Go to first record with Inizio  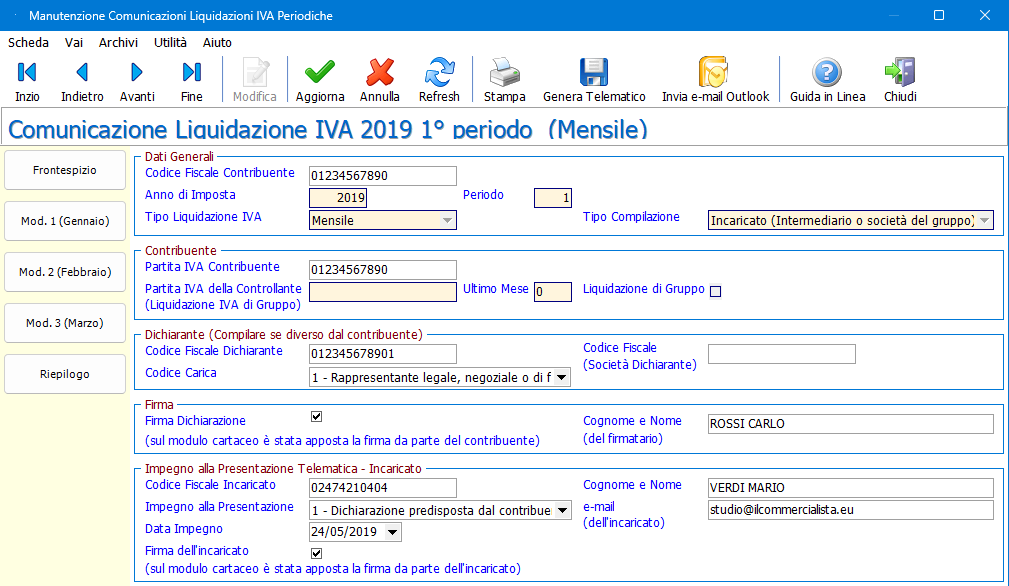(x=27, y=80)
